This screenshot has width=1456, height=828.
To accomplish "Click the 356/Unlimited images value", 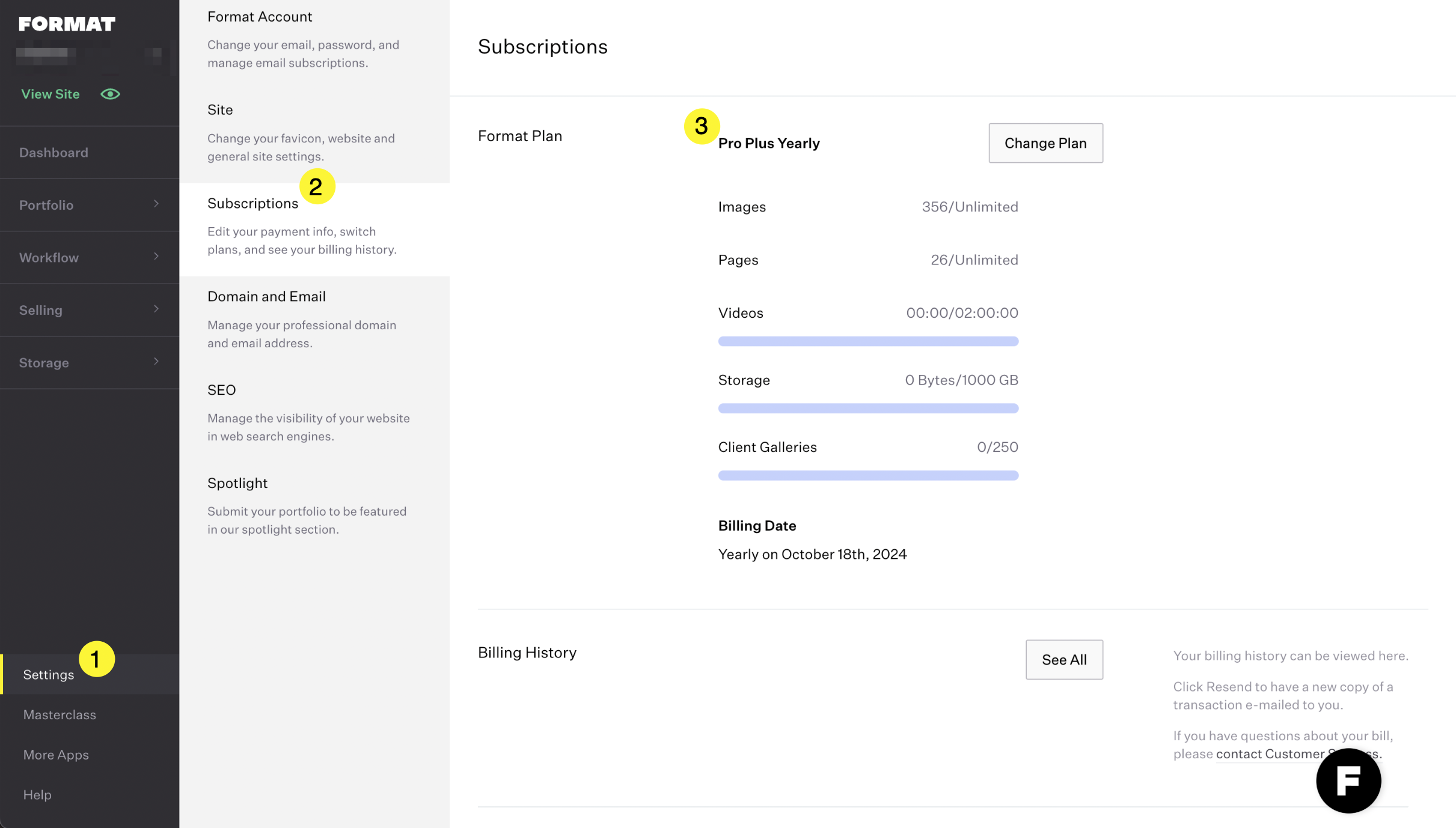I will (x=970, y=207).
